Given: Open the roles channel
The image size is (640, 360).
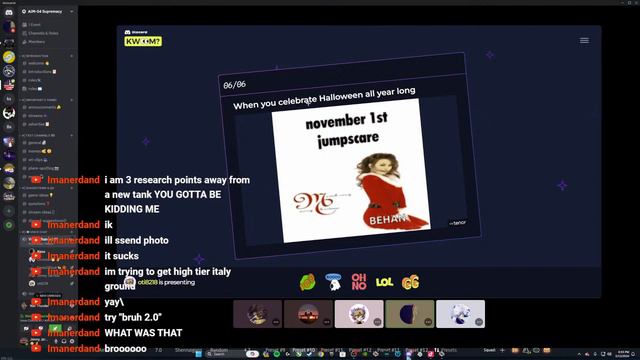Looking at the screenshot, I should [x=33, y=88].
